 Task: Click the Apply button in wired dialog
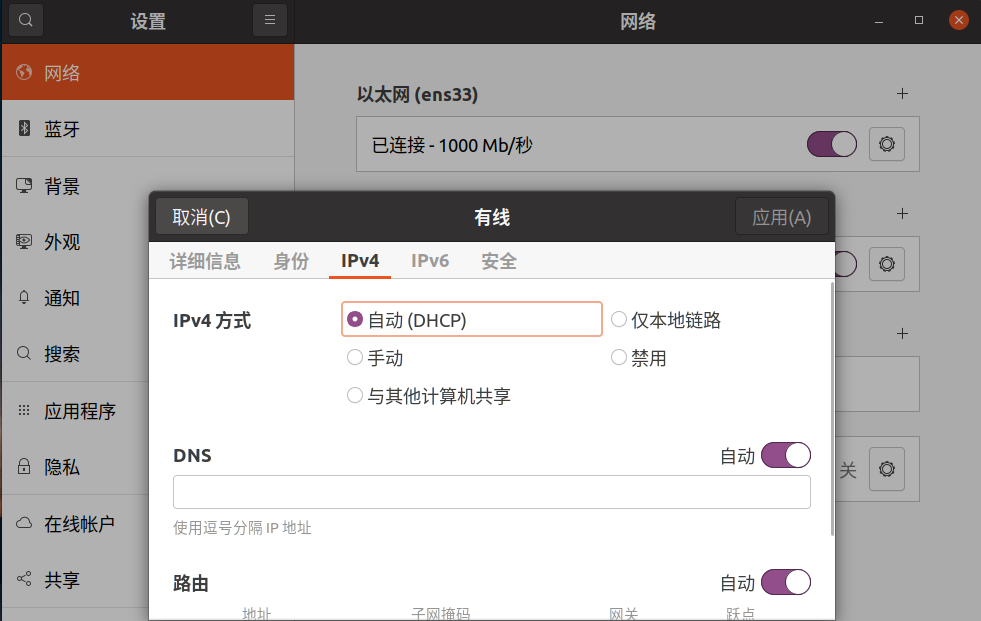[781, 217]
